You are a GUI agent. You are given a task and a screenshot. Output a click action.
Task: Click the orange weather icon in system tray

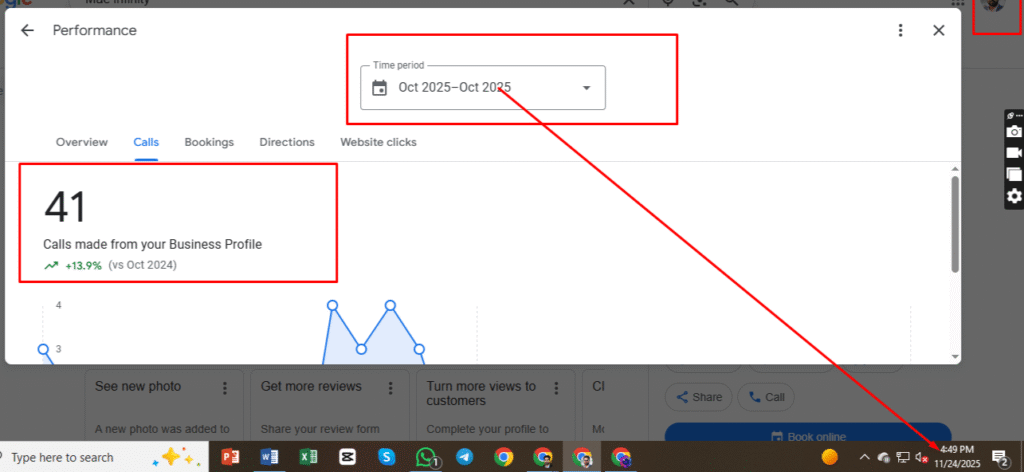[x=829, y=456]
